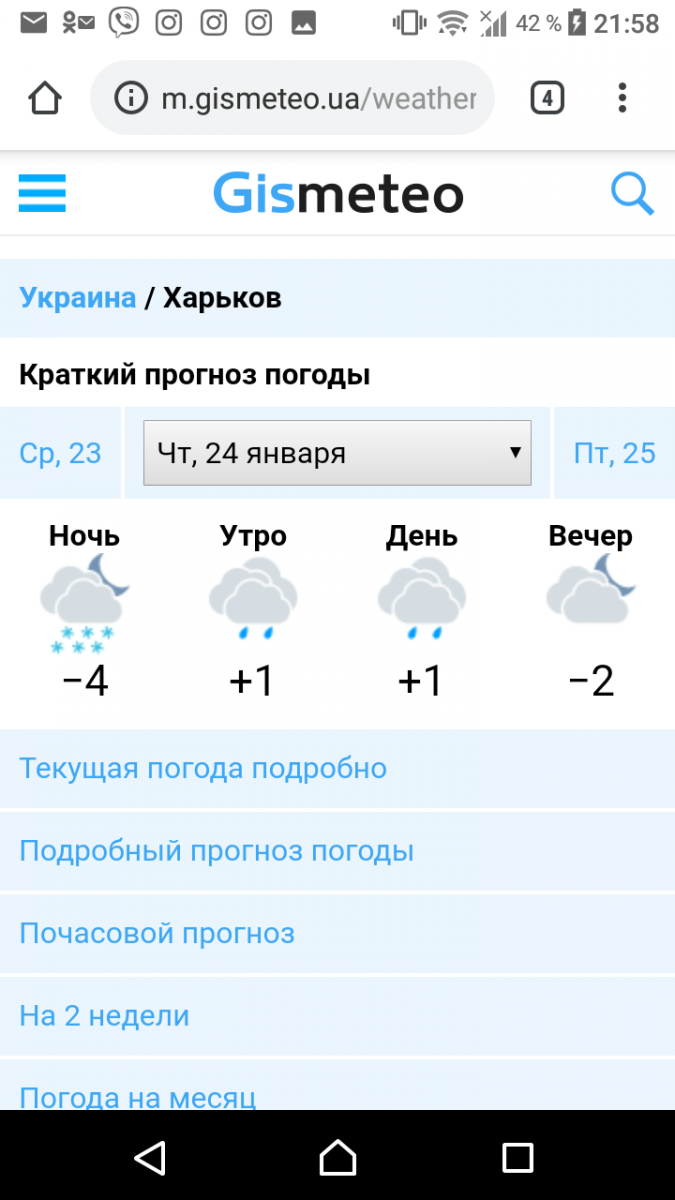Tap the site info icon in address bar

coord(131,98)
